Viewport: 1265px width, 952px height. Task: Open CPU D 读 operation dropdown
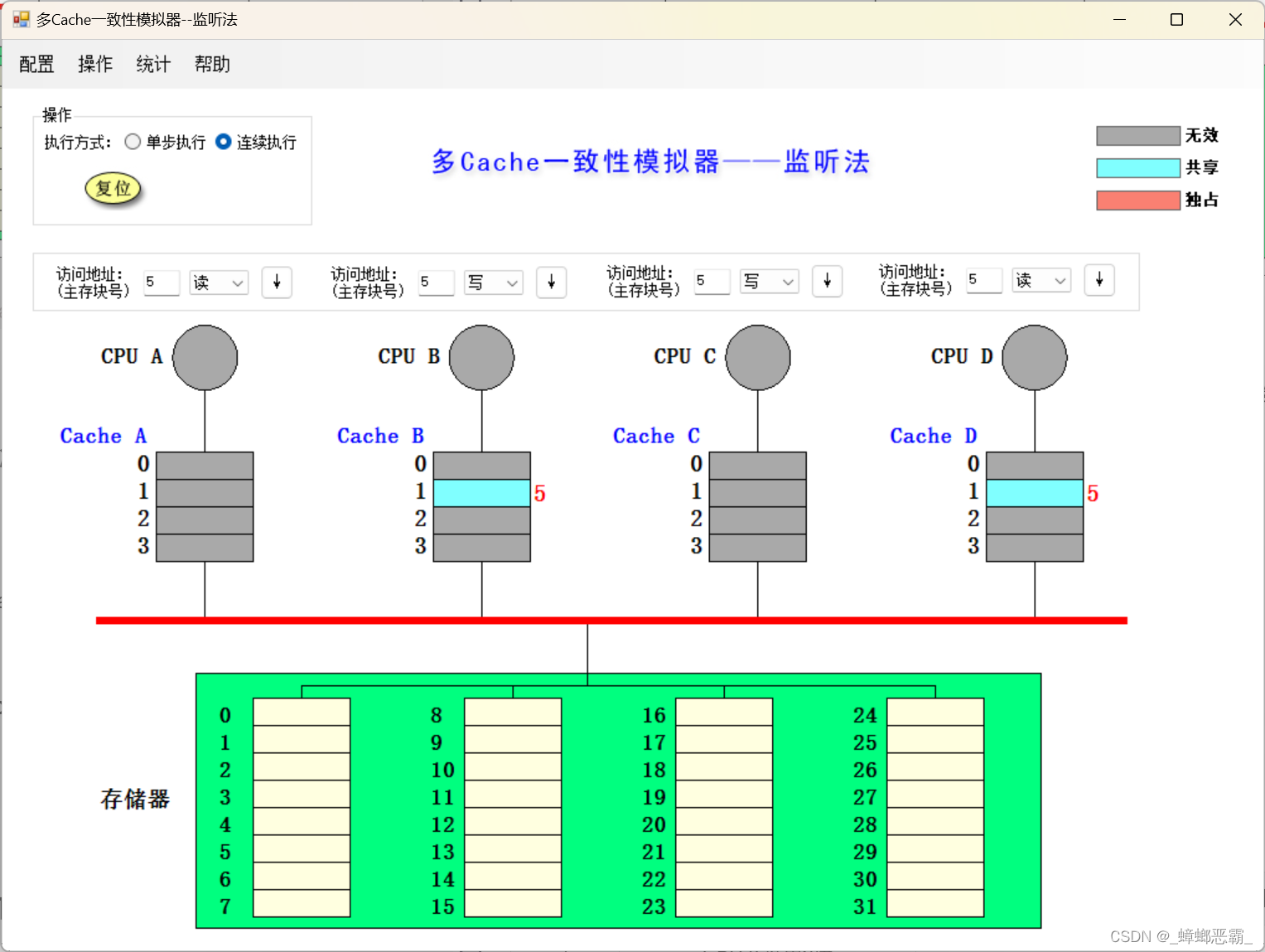click(x=1041, y=280)
